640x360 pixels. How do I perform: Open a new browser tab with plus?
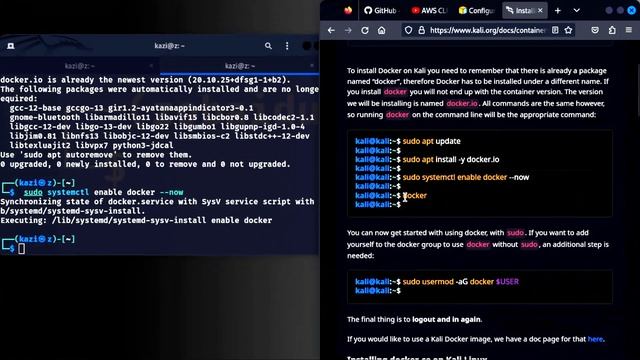(x=558, y=11)
